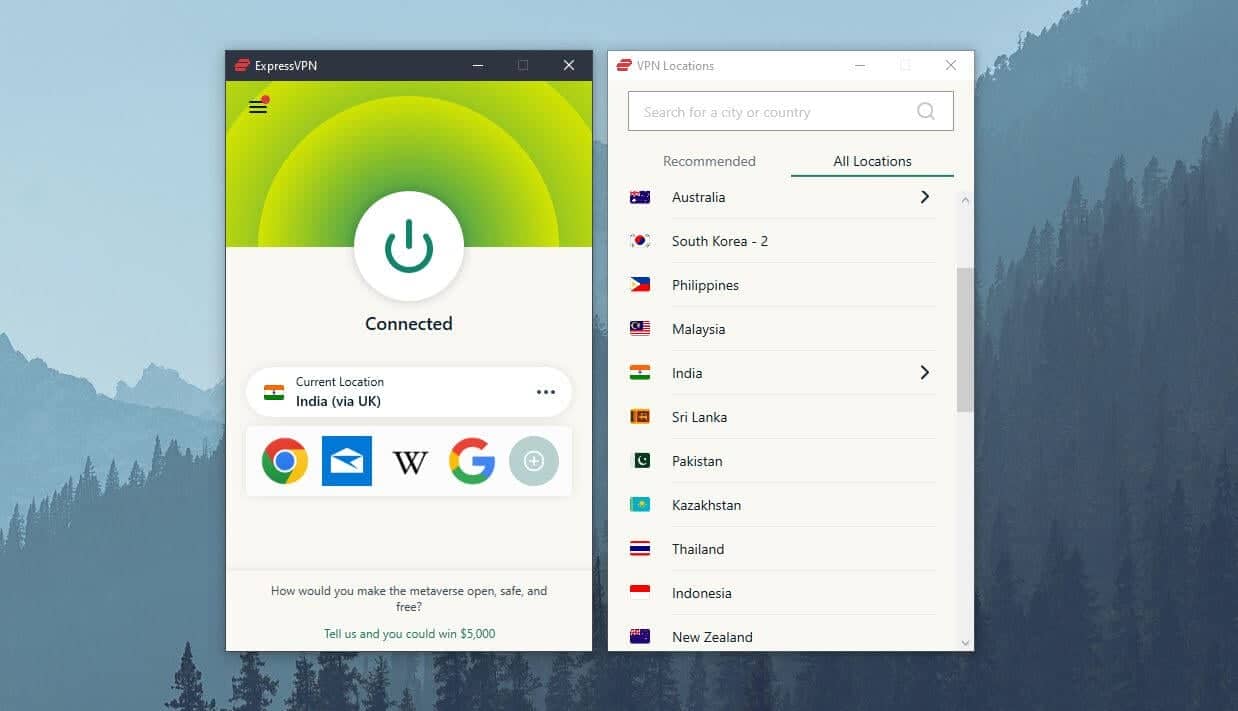Close the VPN Locations window
Screen dimensions: 1238x711
coord(951,66)
